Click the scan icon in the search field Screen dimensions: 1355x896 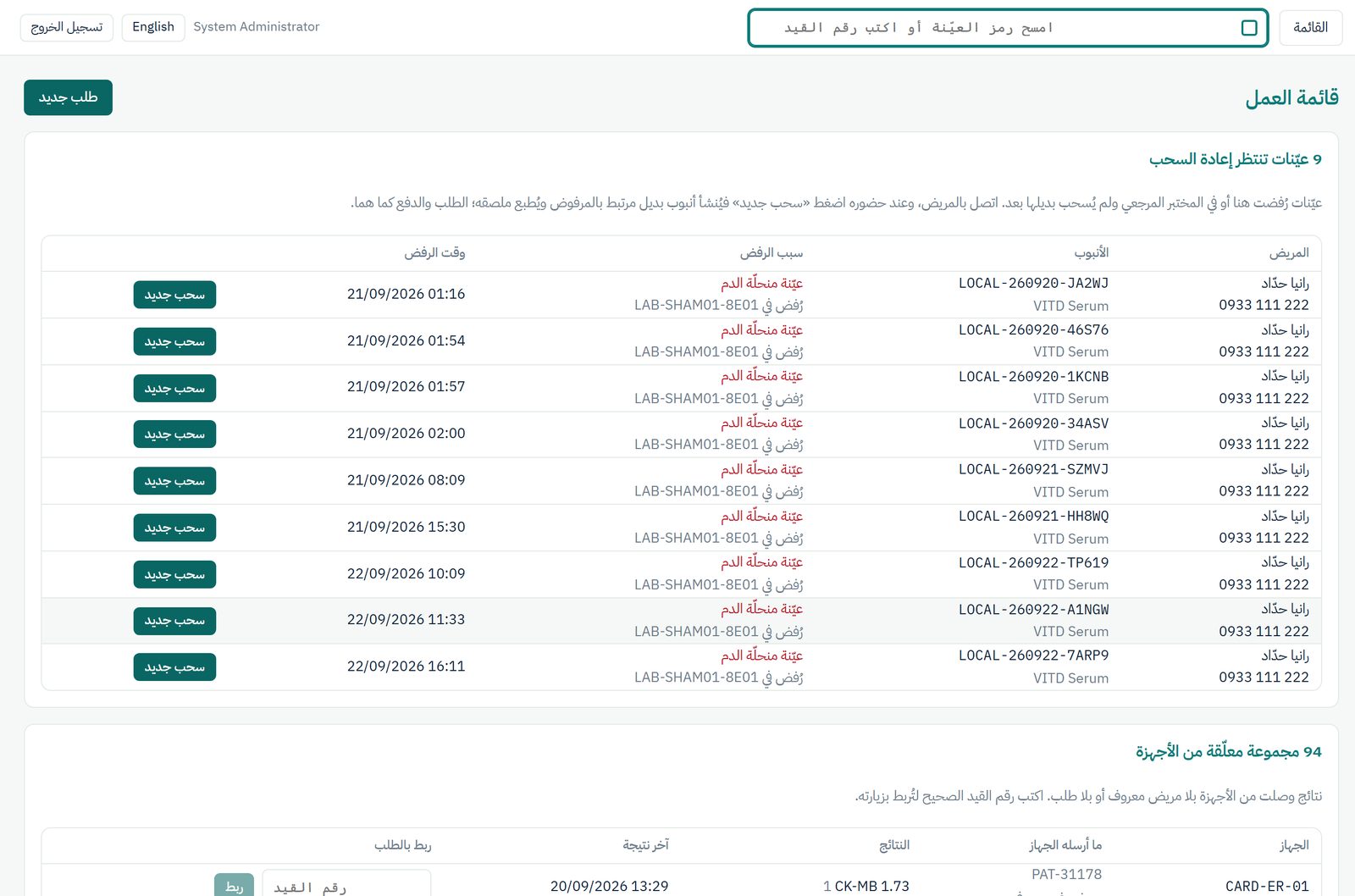(x=1248, y=28)
